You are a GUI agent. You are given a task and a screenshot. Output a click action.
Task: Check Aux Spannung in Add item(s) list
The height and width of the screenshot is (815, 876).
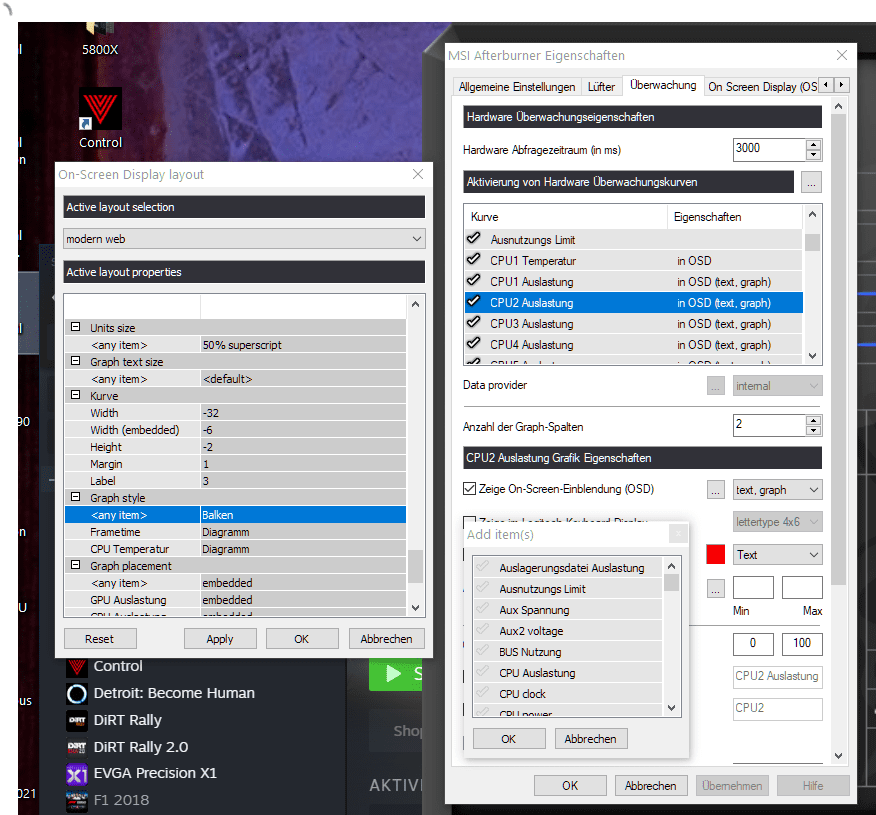(483, 609)
